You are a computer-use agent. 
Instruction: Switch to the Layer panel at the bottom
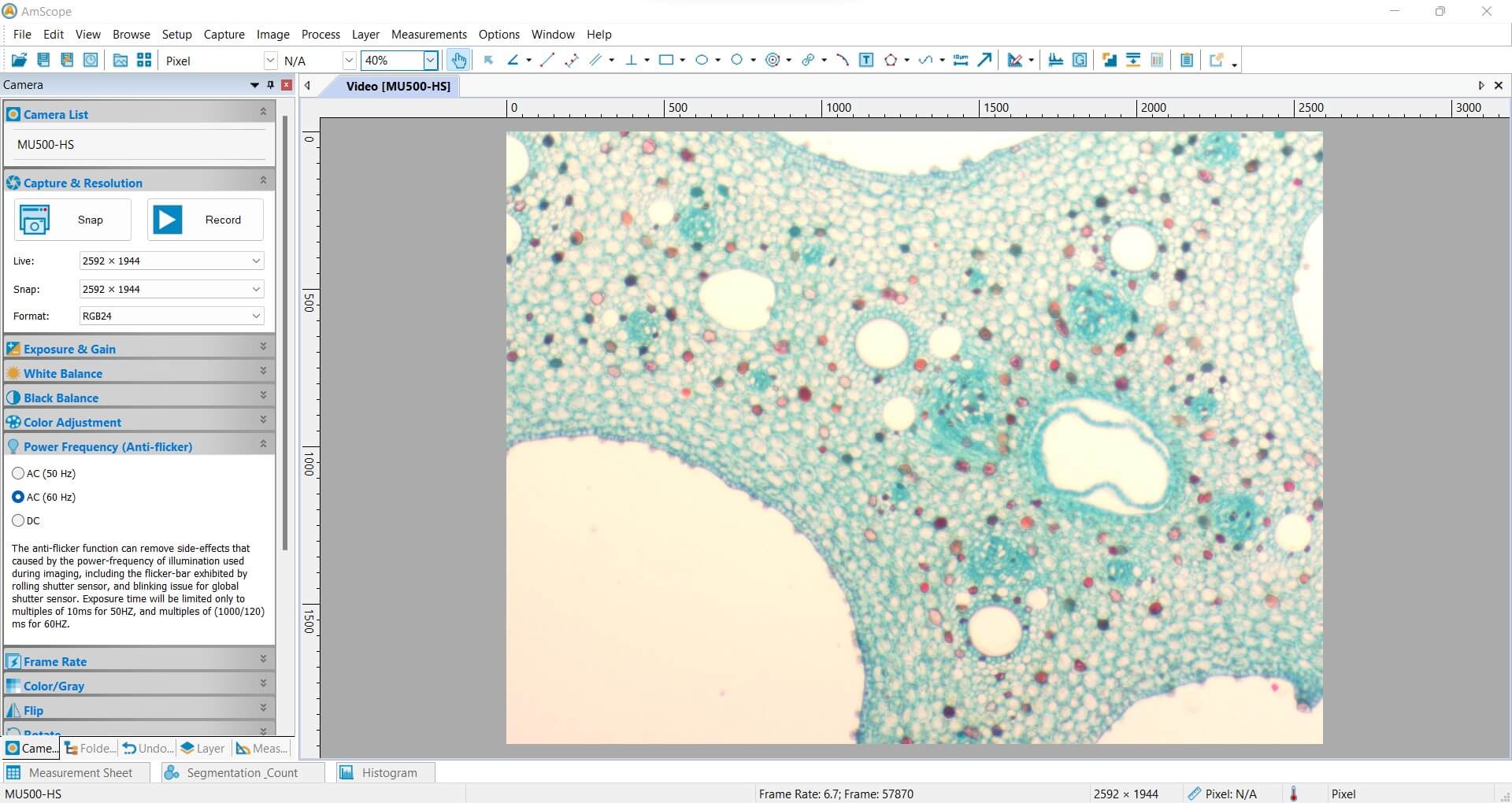[x=202, y=748]
